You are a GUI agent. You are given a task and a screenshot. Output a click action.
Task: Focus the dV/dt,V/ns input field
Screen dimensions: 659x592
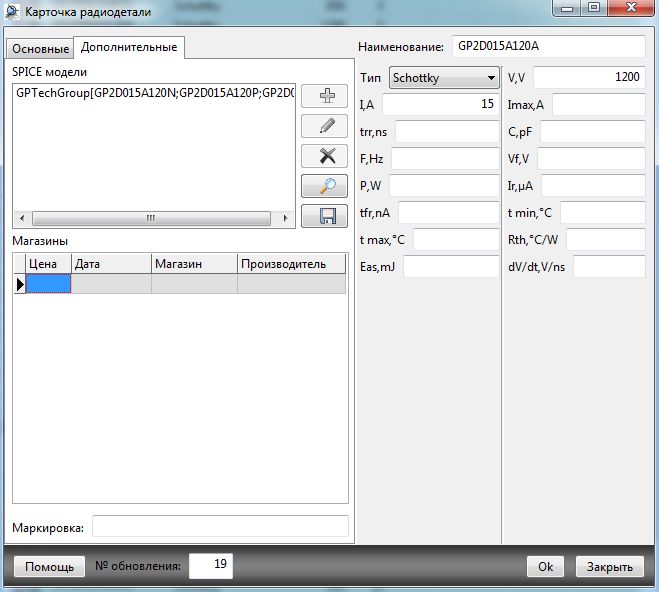pos(609,266)
